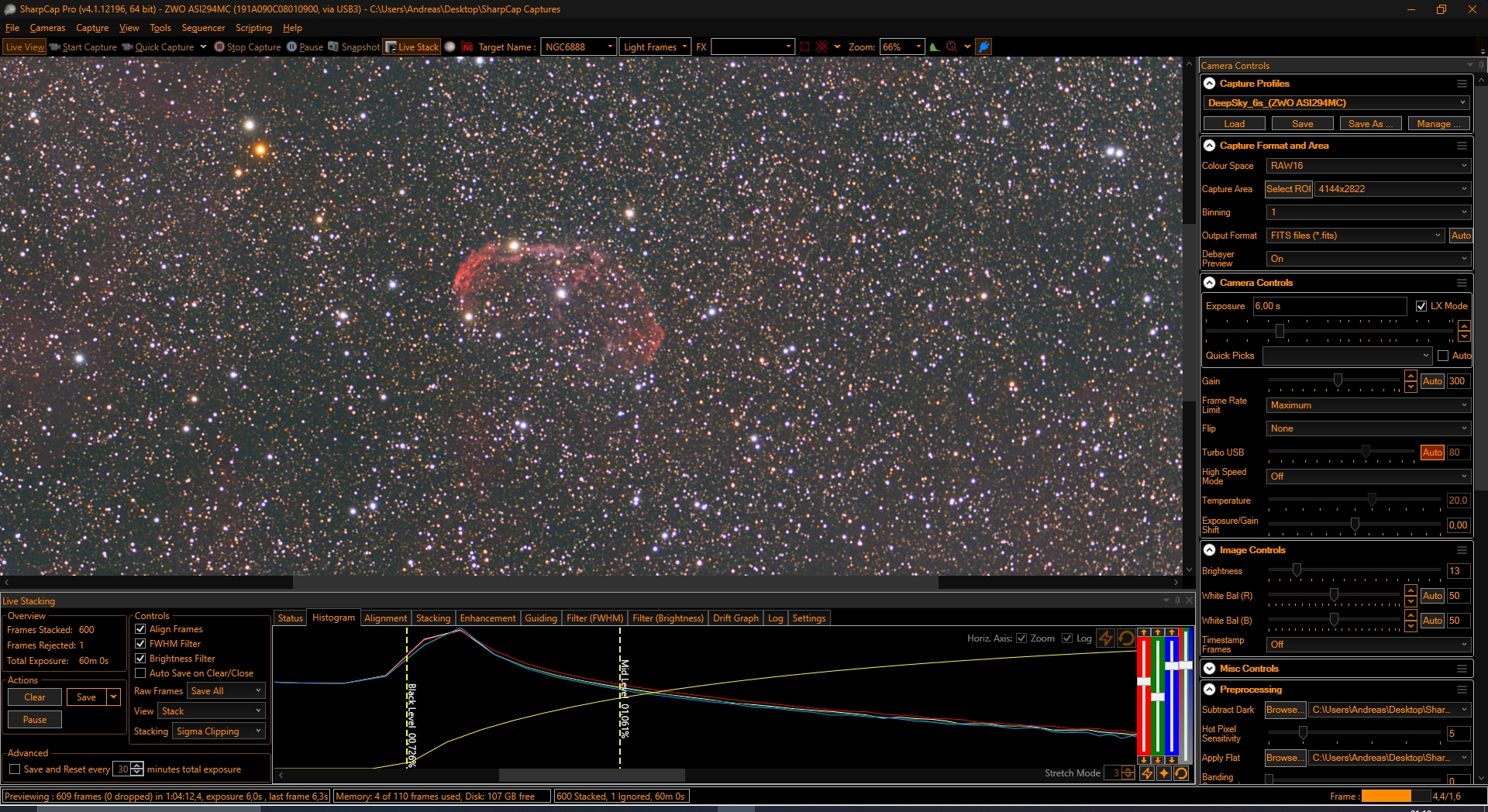Click the Select ROI button
Image resolution: width=1488 pixels, height=812 pixels.
click(1288, 189)
